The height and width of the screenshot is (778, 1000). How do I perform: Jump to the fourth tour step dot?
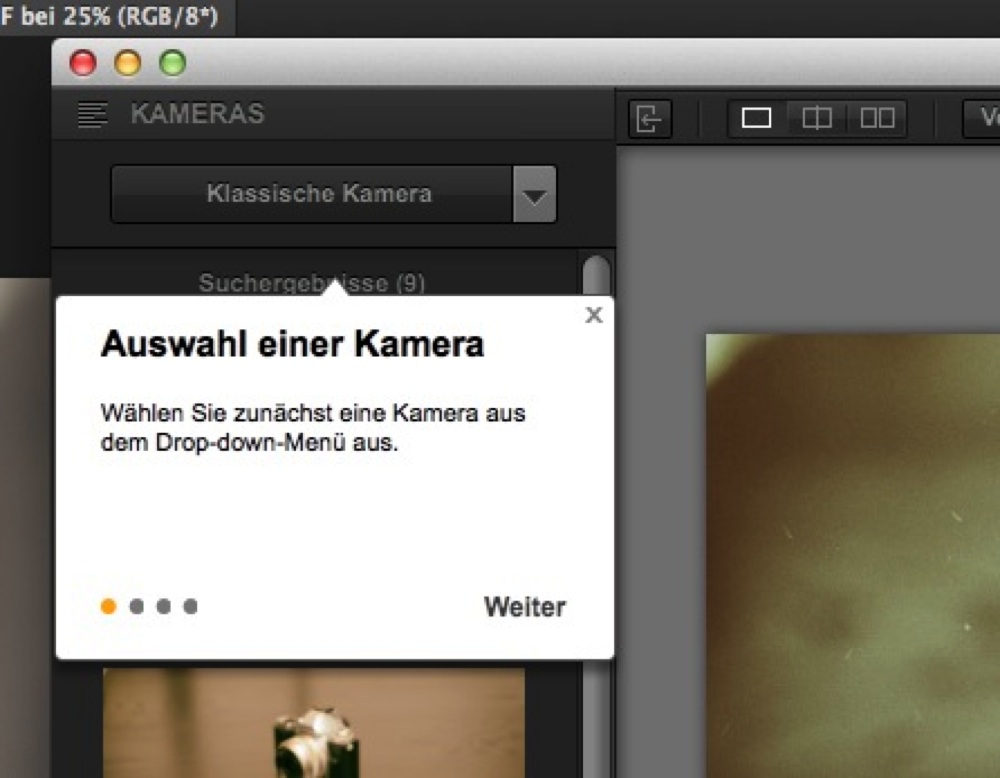click(x=191, y=606)
